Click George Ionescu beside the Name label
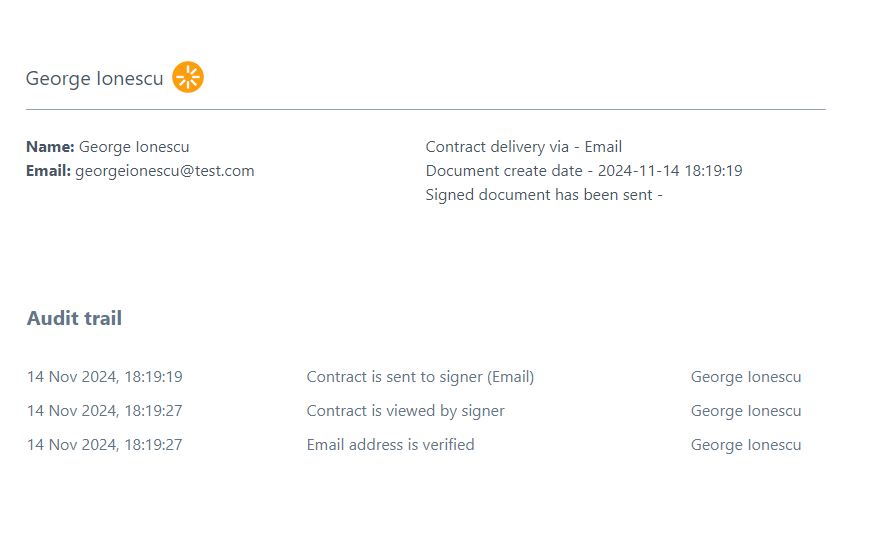Image resolution: width=891 pixels, height=555 pixels. point(134,147)
